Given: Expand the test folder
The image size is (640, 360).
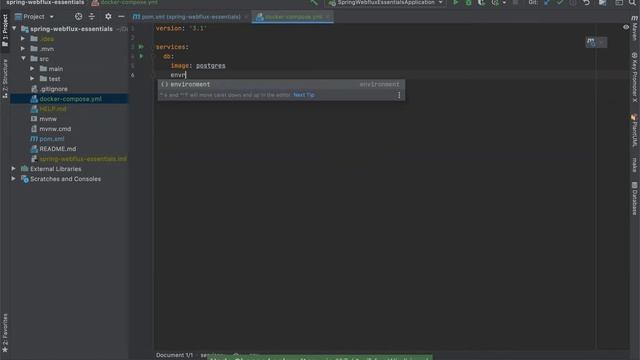Looking at the screenshot, I should coord(33,79).
